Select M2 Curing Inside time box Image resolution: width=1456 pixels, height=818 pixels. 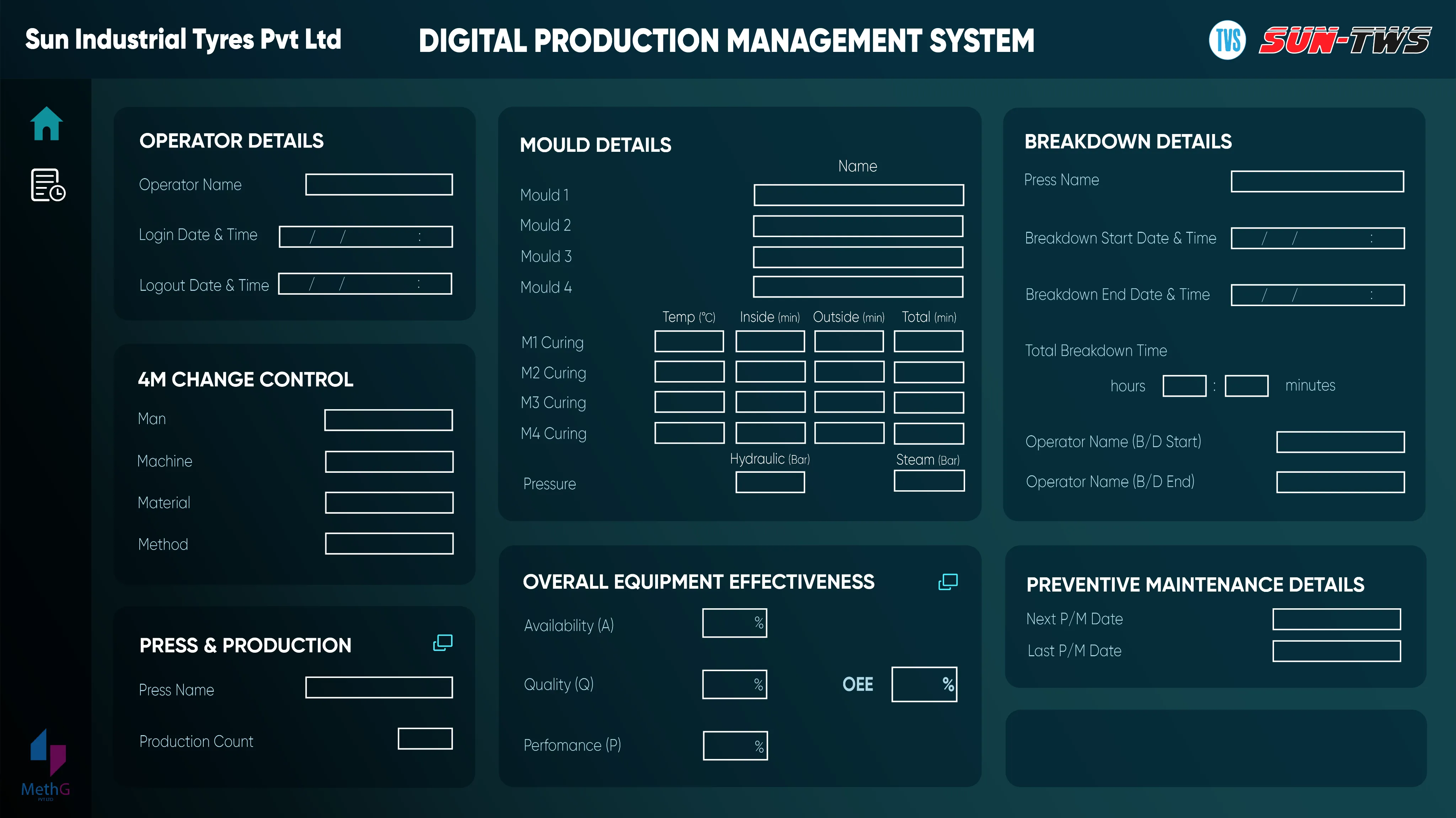pyautogui.click(x=770, y=372)
